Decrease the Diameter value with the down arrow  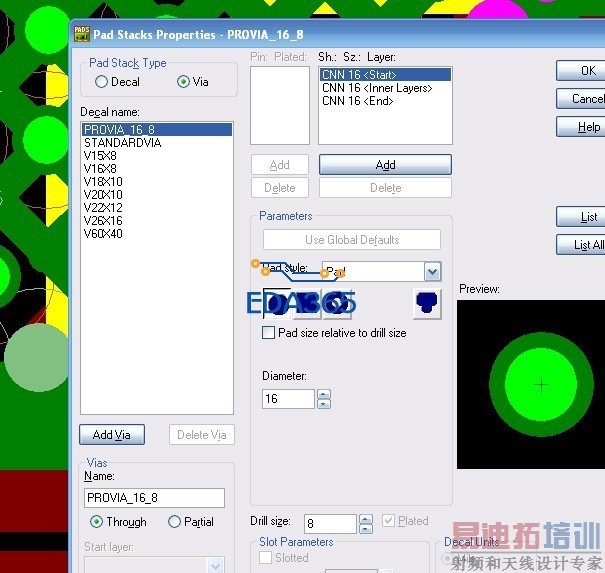(x=324, y=404)
